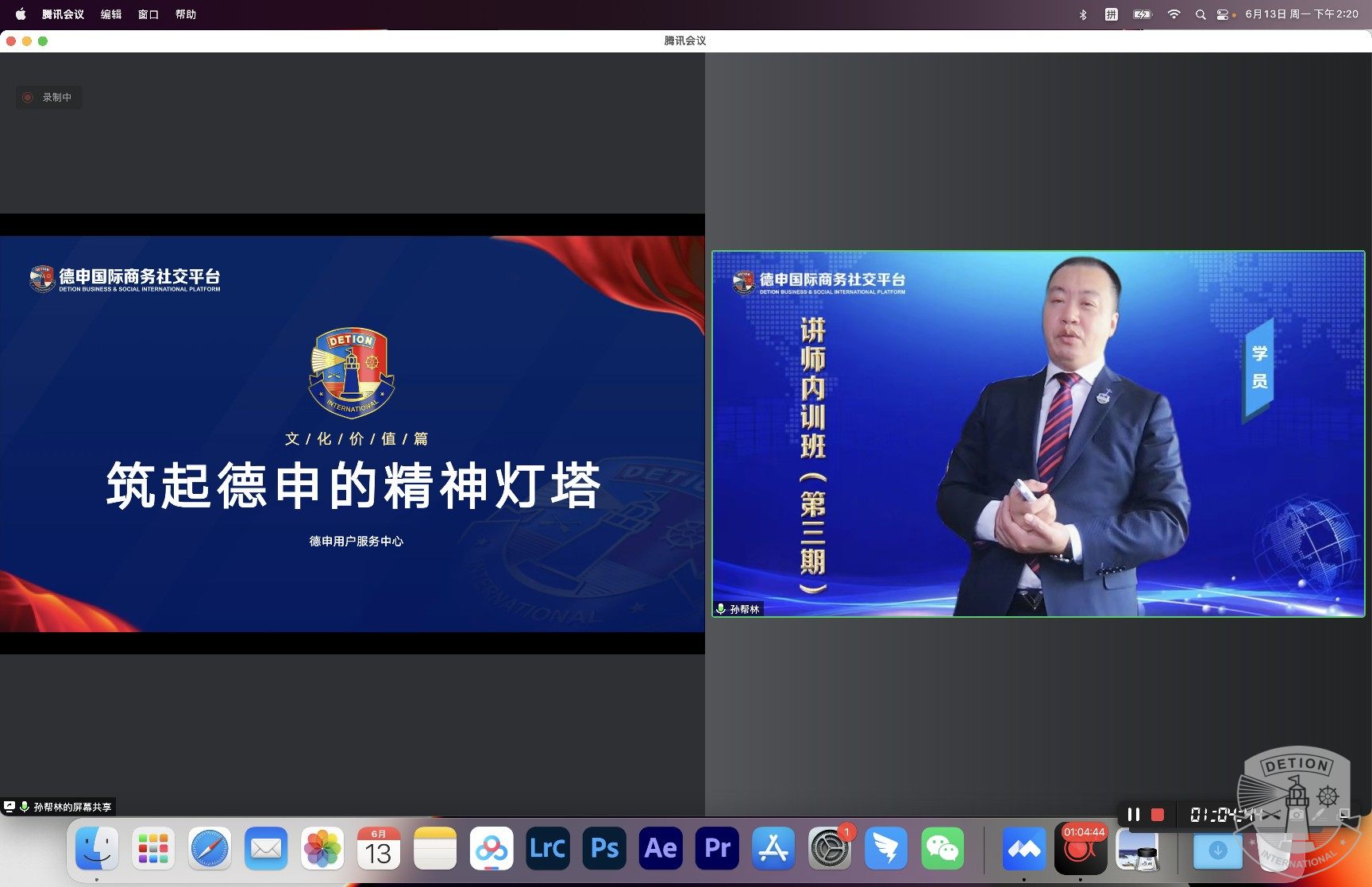Image resolution: width=1372 pixels, height=887 pixels.
Task: Pause the screen recording
Action: pyautogui.click(x=1134, y=814)
